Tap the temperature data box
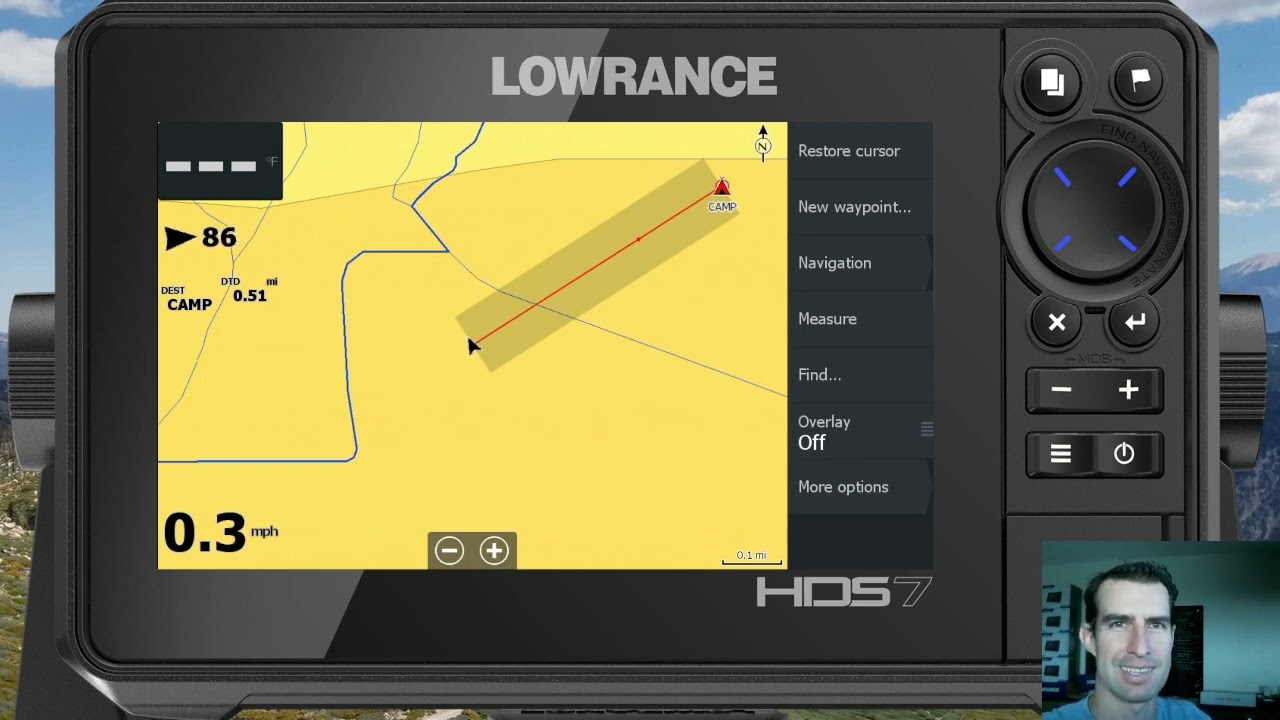 (x=220, y=162)
